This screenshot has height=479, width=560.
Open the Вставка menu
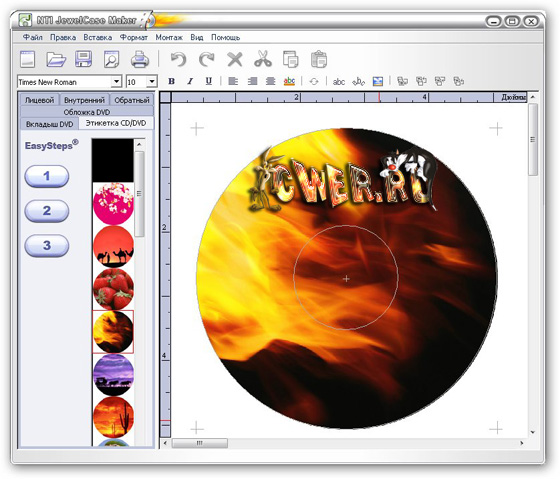click(x=98, y=37)
